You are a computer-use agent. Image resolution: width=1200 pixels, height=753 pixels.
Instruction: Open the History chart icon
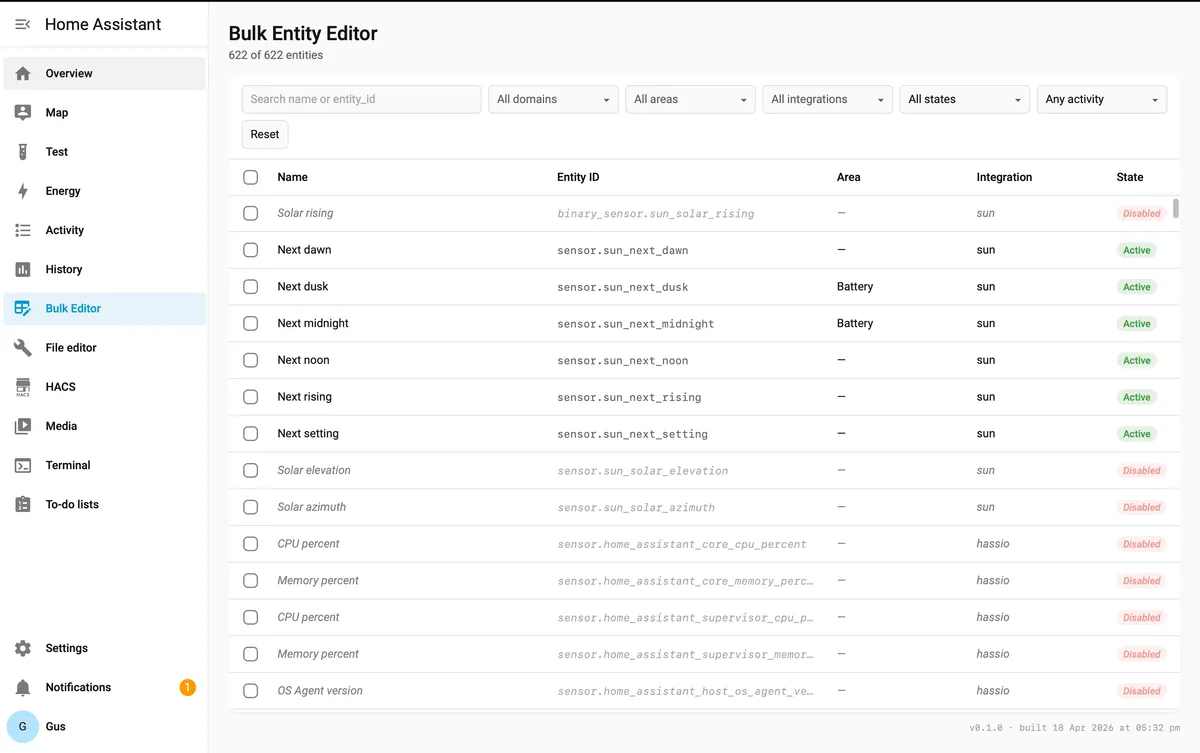(23, 269)
